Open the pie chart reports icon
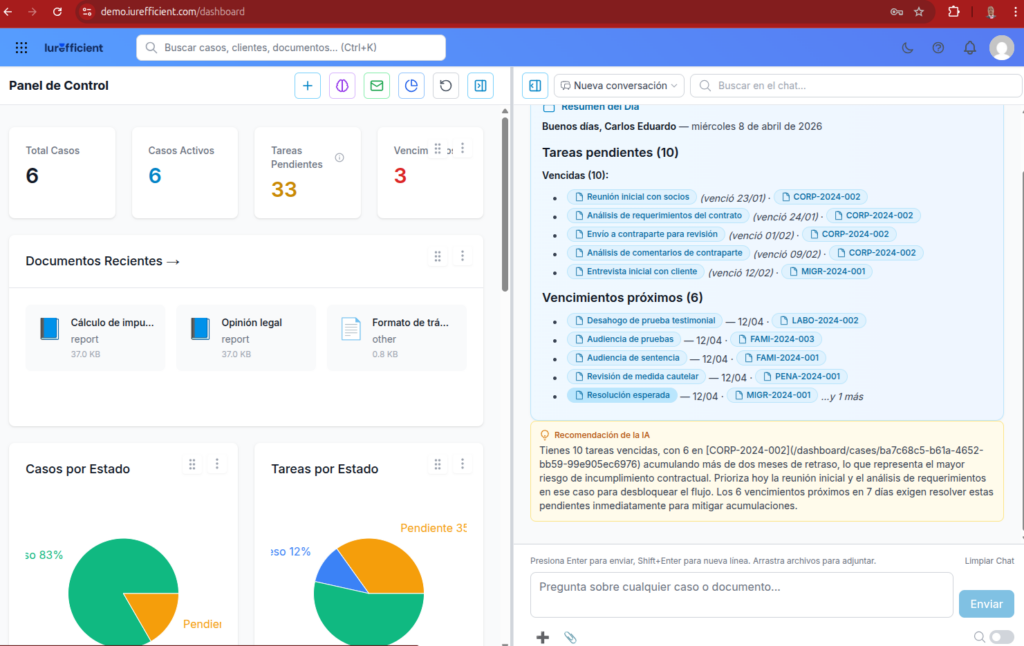The height and width of the screenshot is (646, 1024). click(411, 86)
